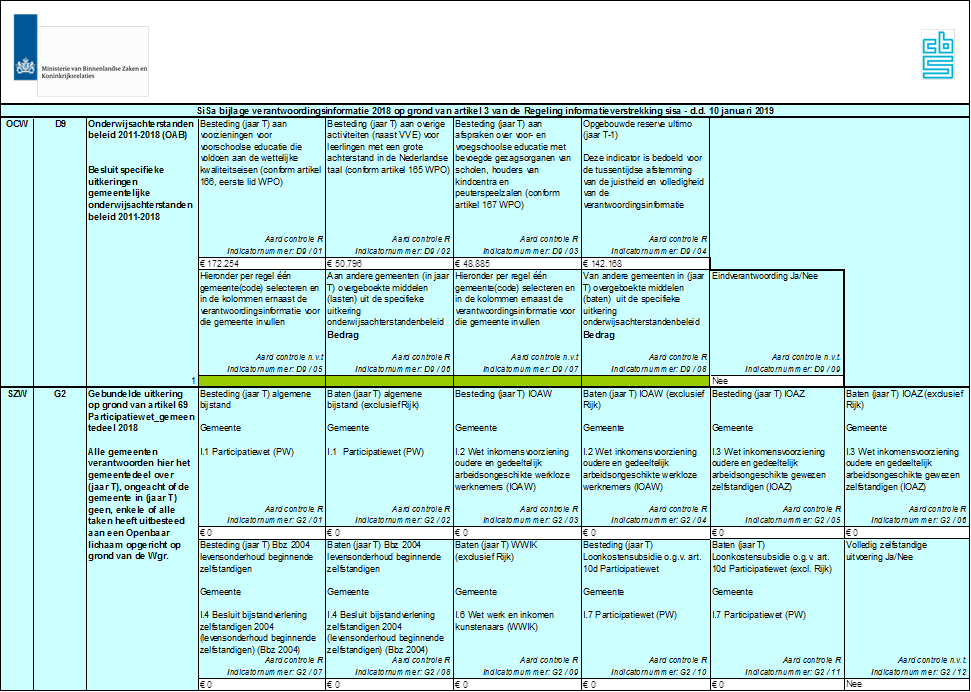The width and height of the screenshot is (971, 692).
Task: Open the Eindverantwoording Ja/Nee value cell showing Nee
Action: [x=776, y=381]
